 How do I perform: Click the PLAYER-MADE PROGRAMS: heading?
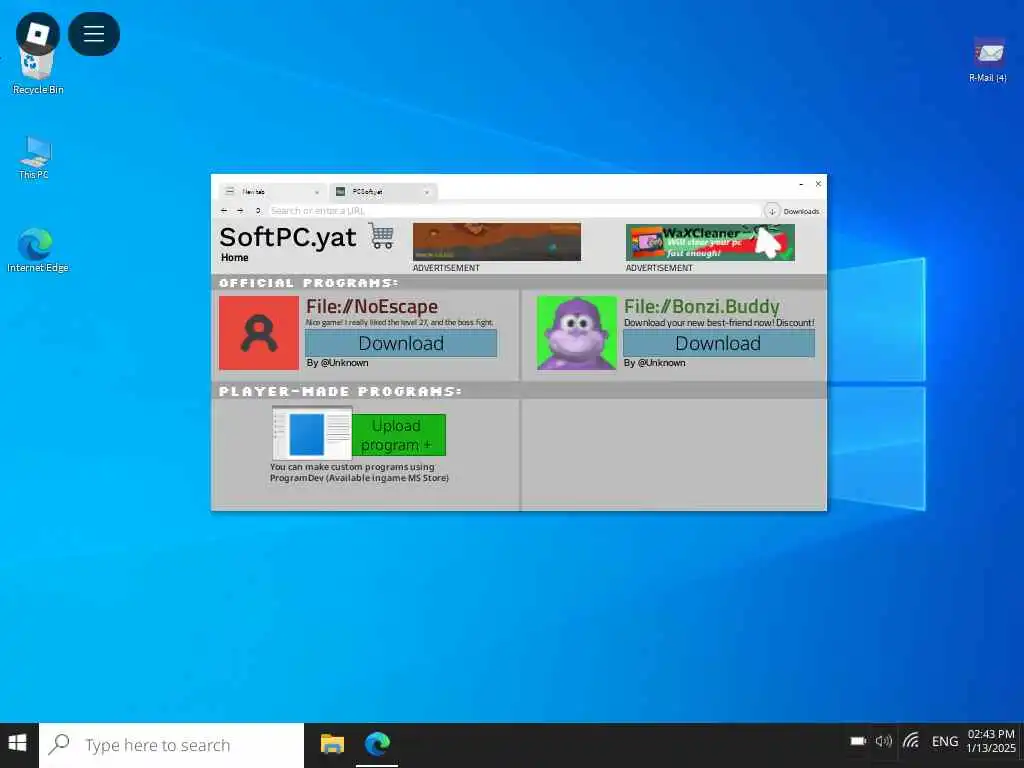coord(340,391)
